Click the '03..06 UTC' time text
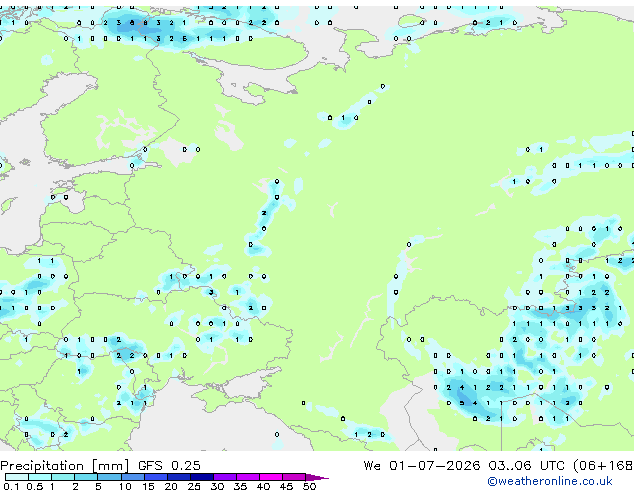This screenshot has width=634, height=490. coord(526,466)
